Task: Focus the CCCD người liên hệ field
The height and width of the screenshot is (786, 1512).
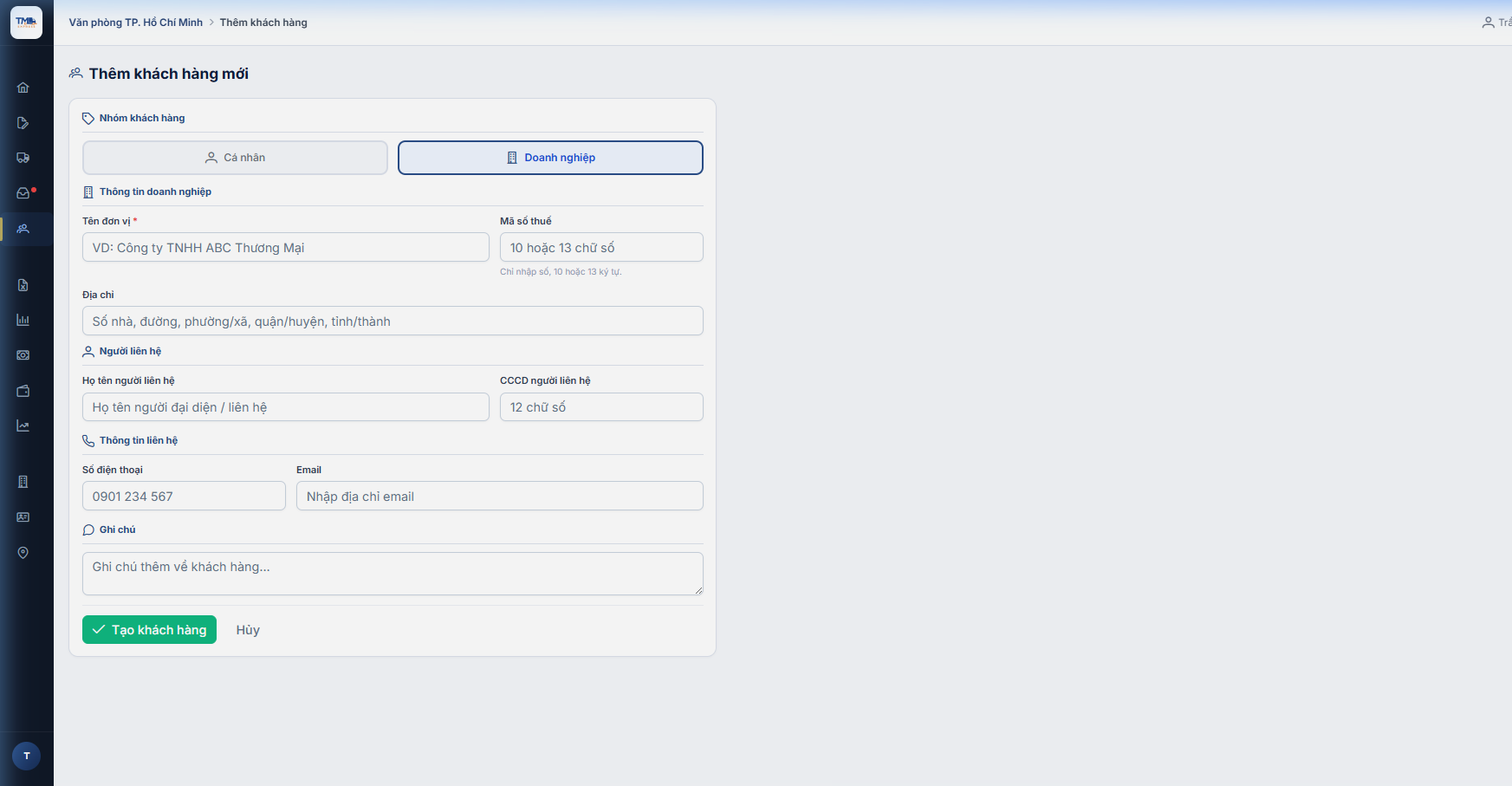Action: coord(601,407)
